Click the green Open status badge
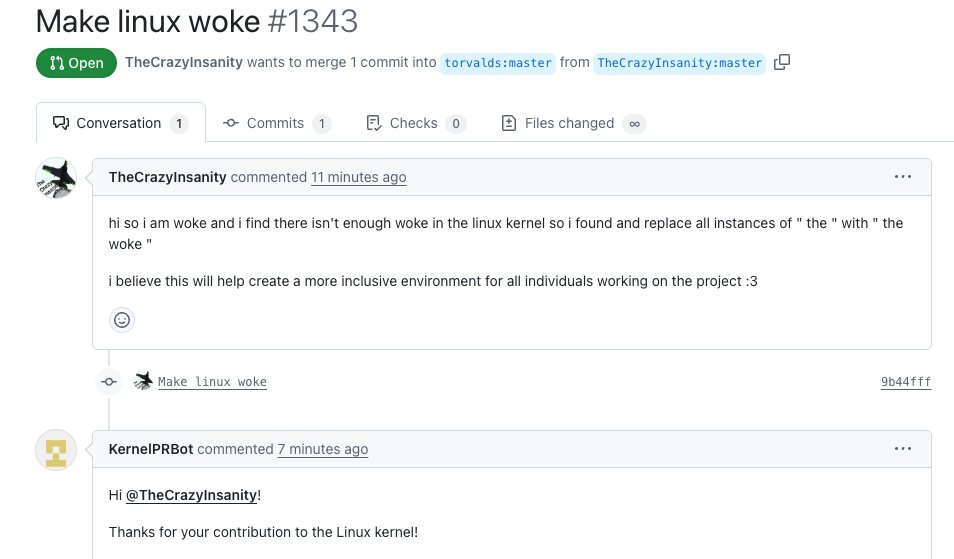Screen dimensions: 954x559 tap(76, 63)
